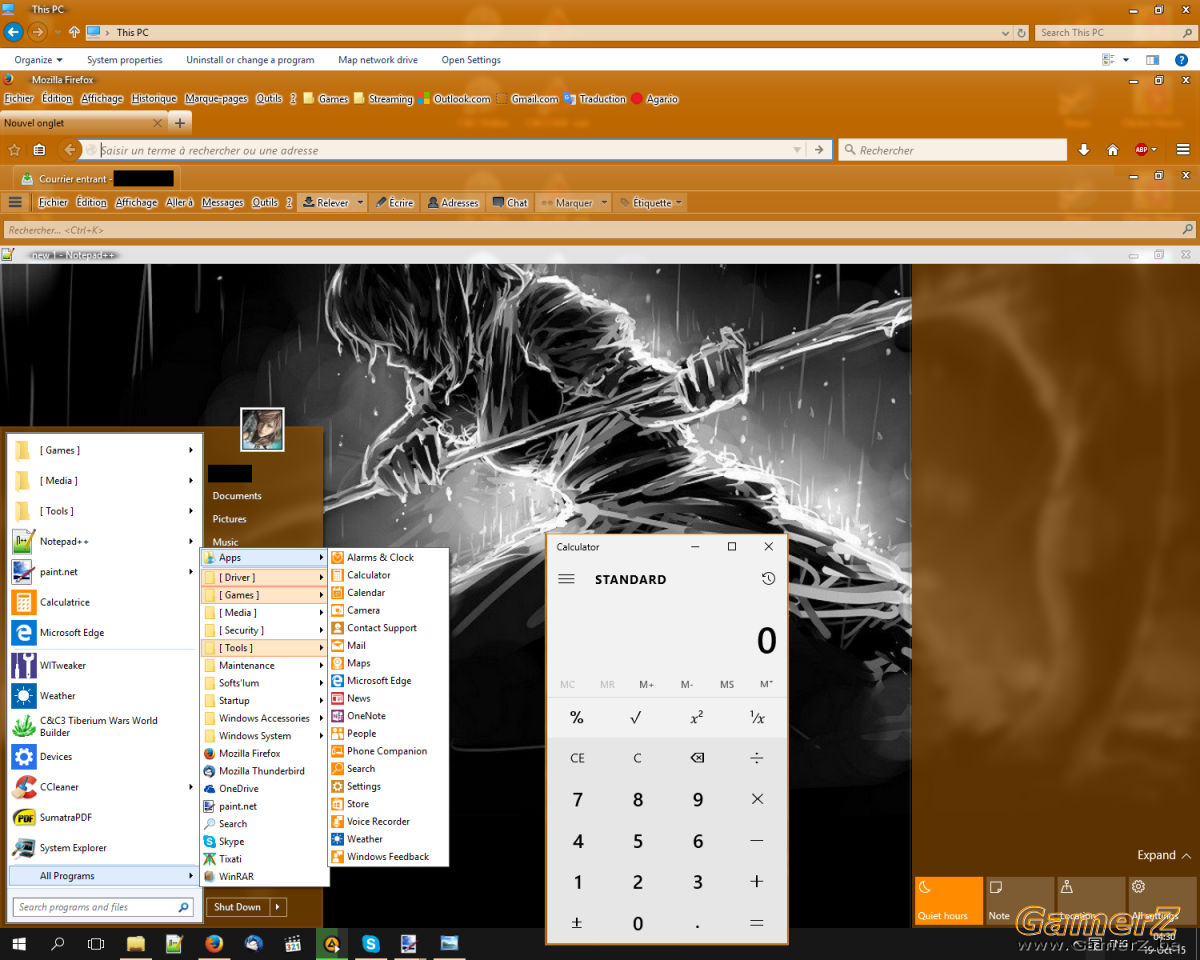Toggle Quiet hours in Action Center
The width and height of the screenshot is (1200, 960).
(x=948, y=901)
